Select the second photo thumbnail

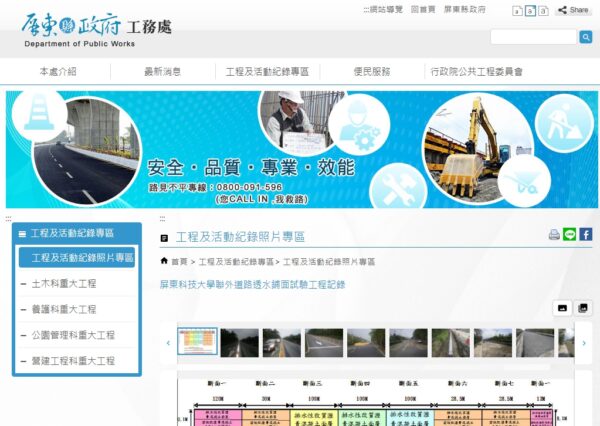pos(240,343)
